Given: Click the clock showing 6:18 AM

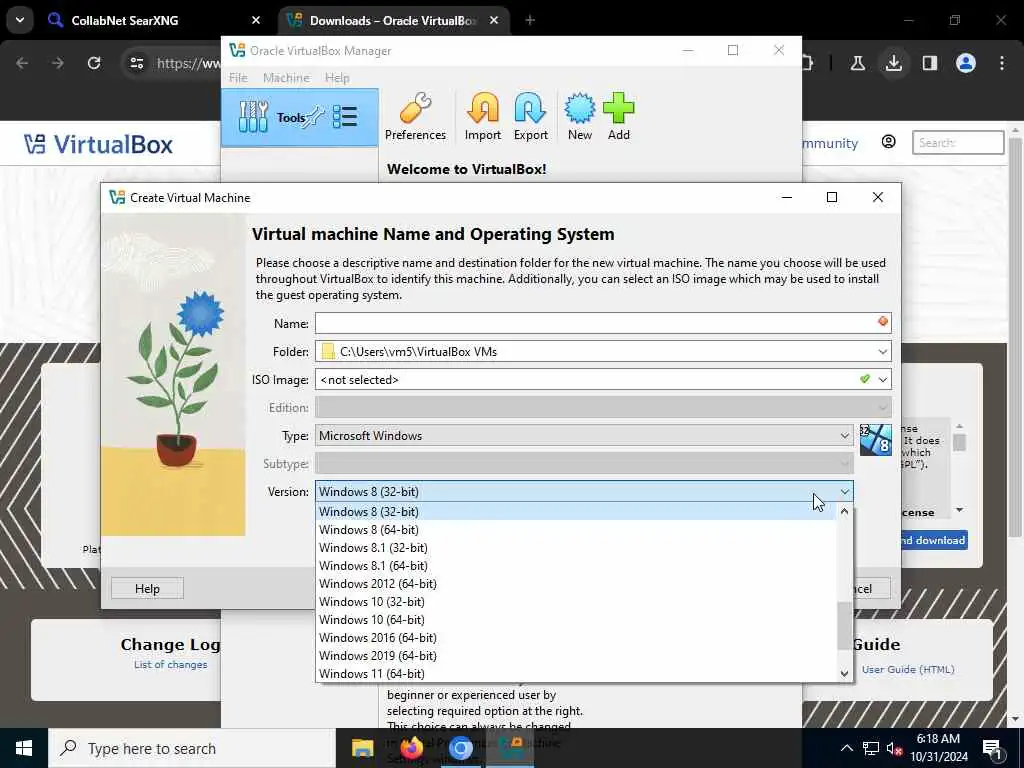Looking at the screenshot, I should (x=938, y=739).
